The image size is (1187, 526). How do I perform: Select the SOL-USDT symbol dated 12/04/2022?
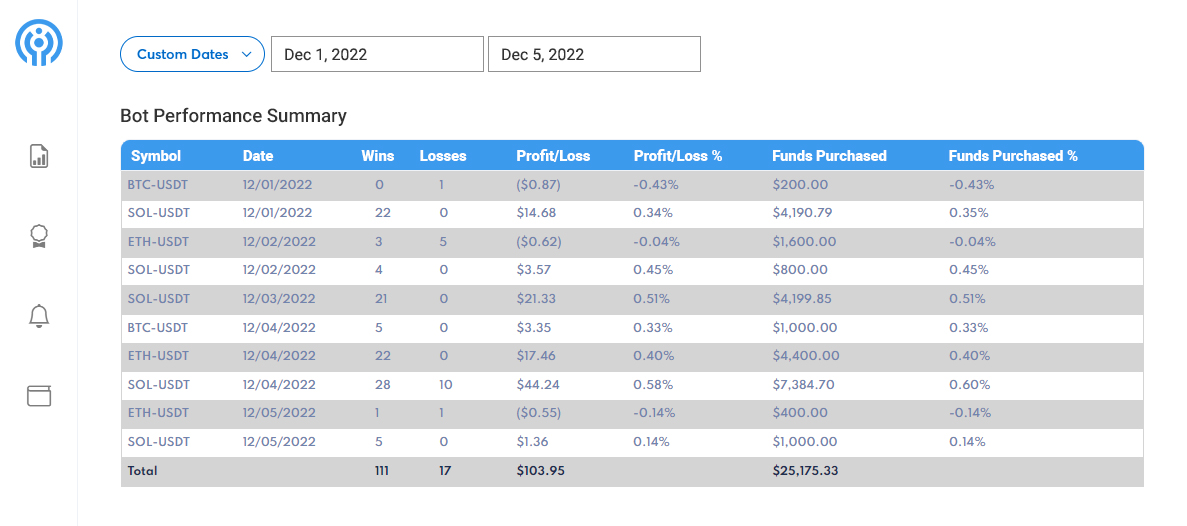click(158, 384)
